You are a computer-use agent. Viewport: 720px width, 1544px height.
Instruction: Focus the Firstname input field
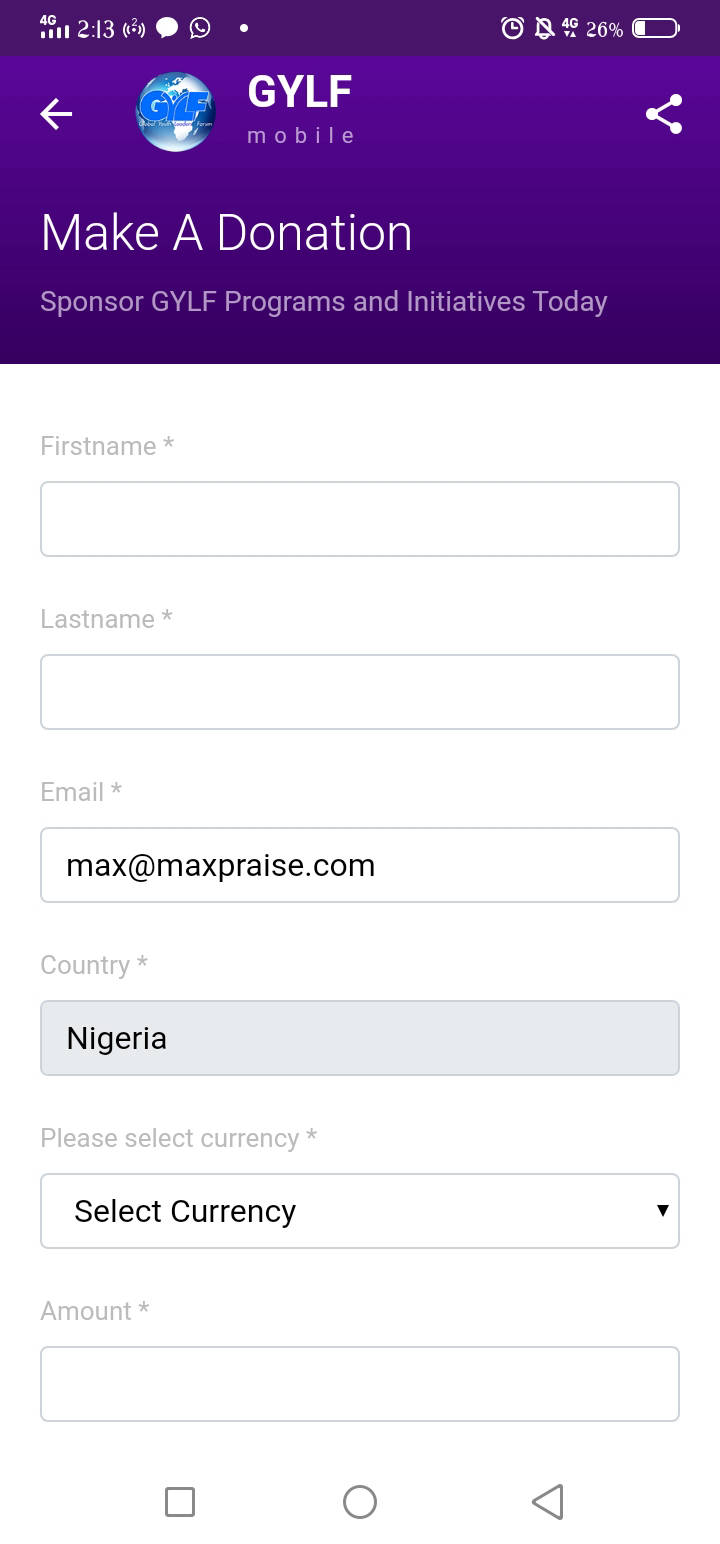pos(360,519)
